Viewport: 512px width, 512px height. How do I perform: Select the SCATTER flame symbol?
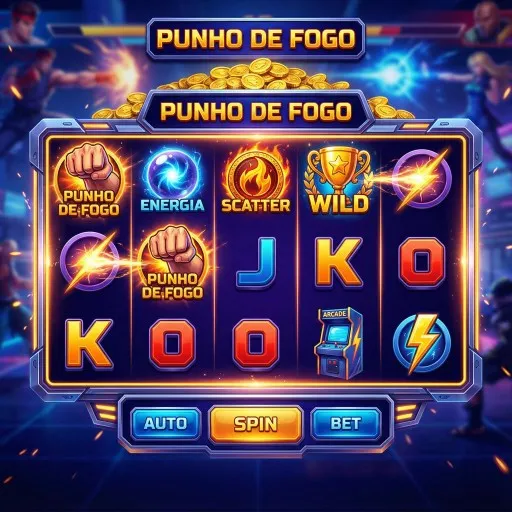(256, 179)
